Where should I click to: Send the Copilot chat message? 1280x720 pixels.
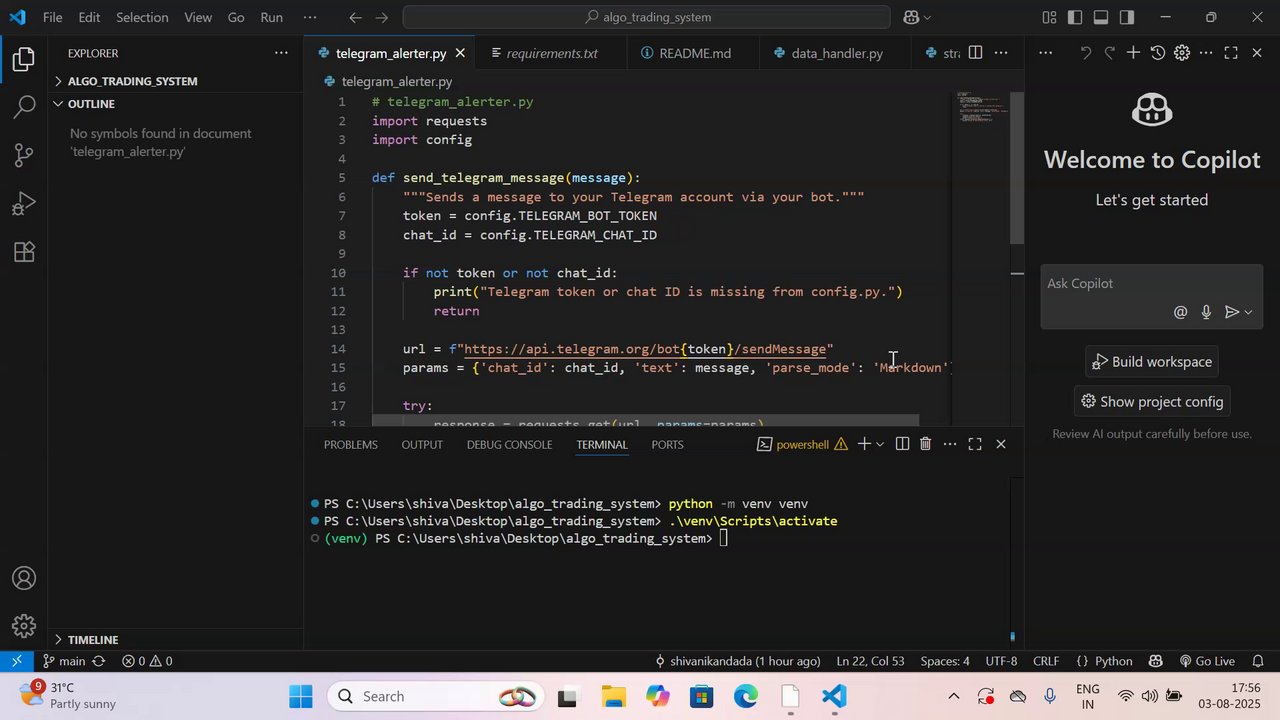1232,312
